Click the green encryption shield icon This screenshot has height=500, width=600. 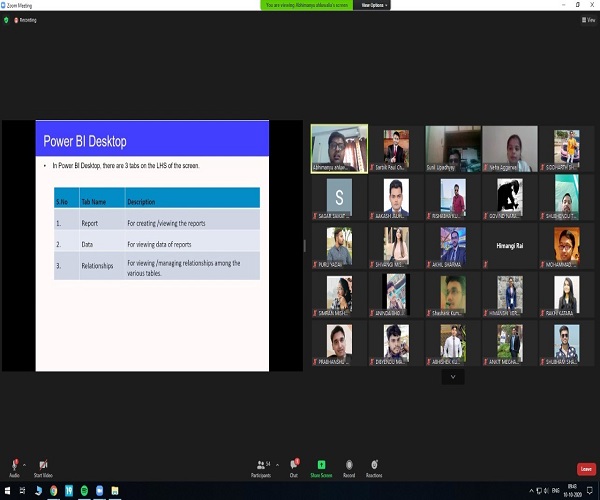pyautogui.click(x=6, y=20)
